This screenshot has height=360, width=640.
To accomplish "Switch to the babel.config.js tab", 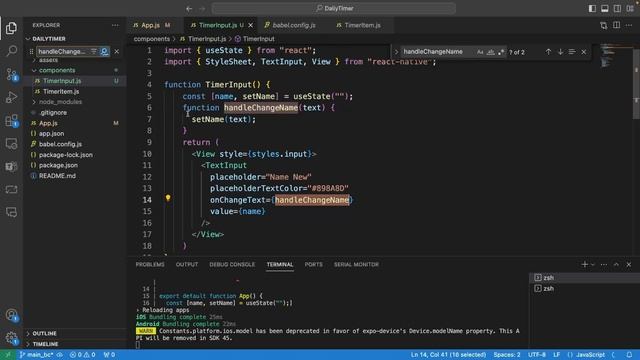I will pos(294,25).
